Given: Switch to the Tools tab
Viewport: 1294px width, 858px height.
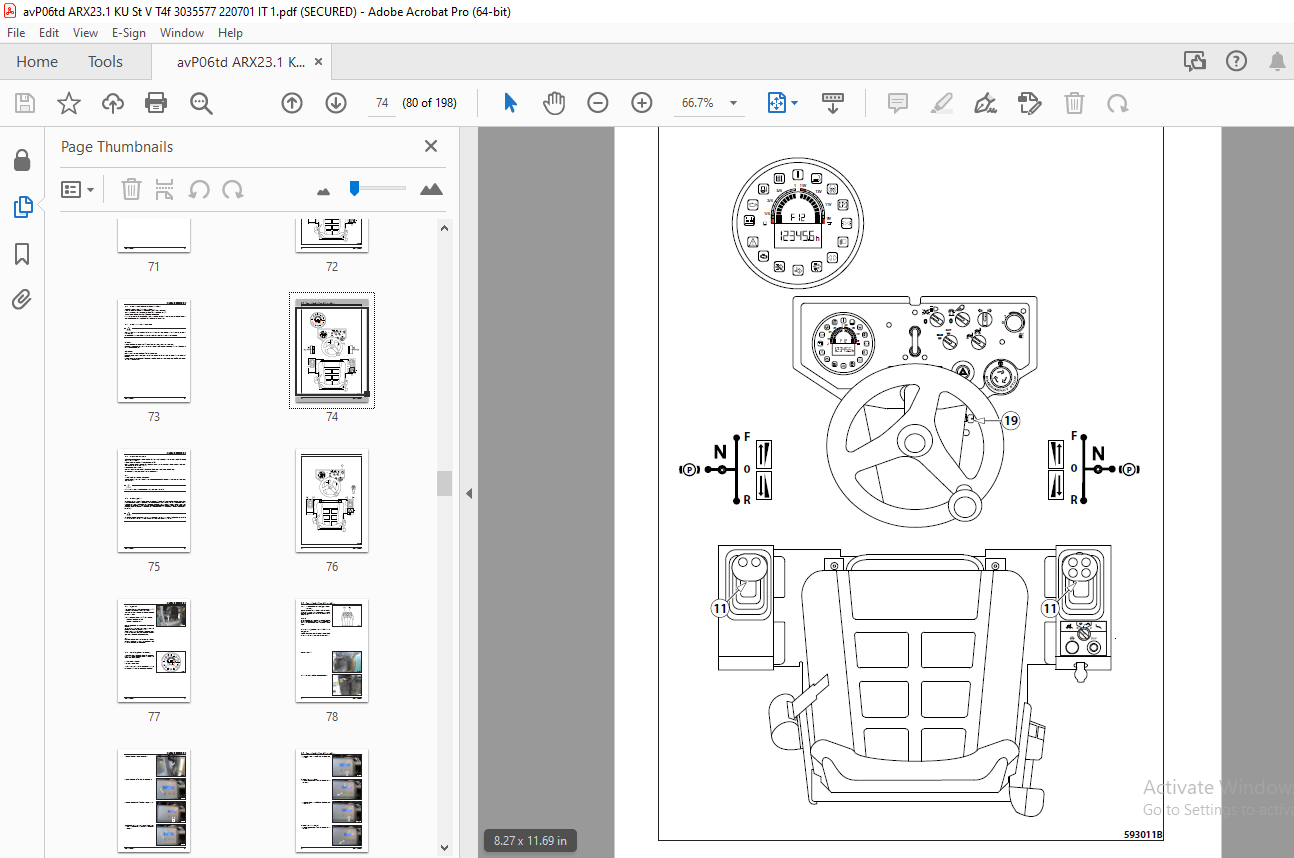Looking at the screenshot, I should [105, 61].
